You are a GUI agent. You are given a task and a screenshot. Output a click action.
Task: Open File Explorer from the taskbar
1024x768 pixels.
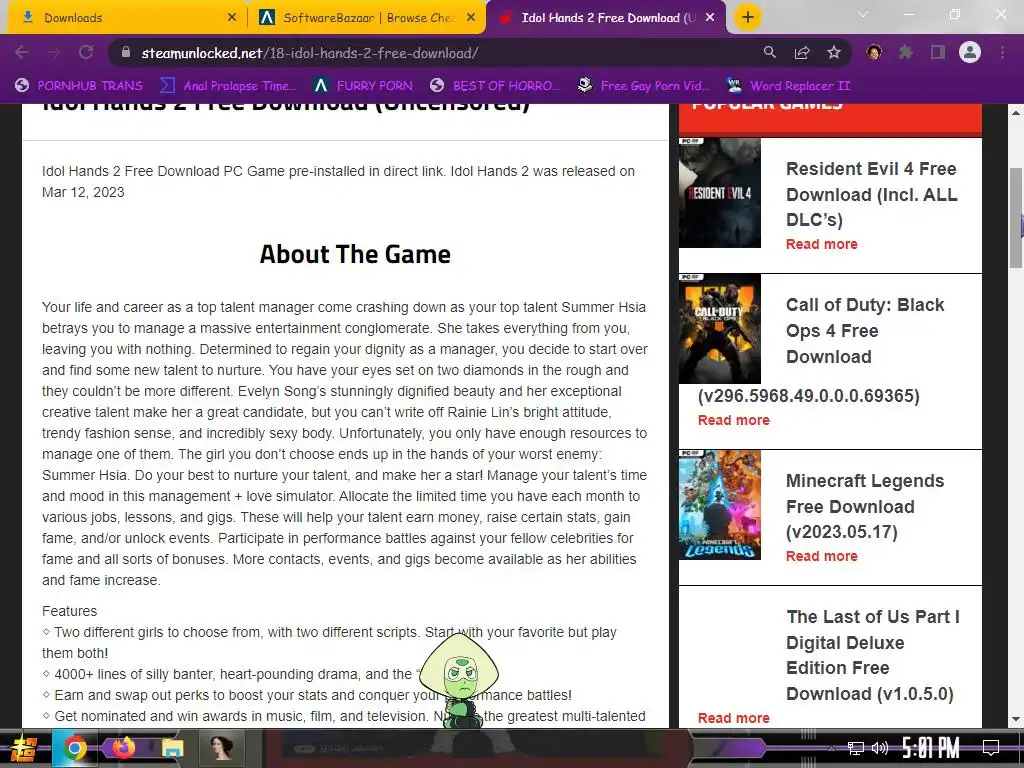coord(172,748)
